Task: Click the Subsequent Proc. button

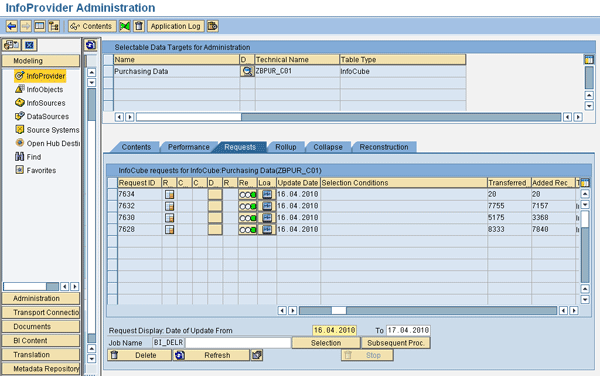Action: click(396, 343)
